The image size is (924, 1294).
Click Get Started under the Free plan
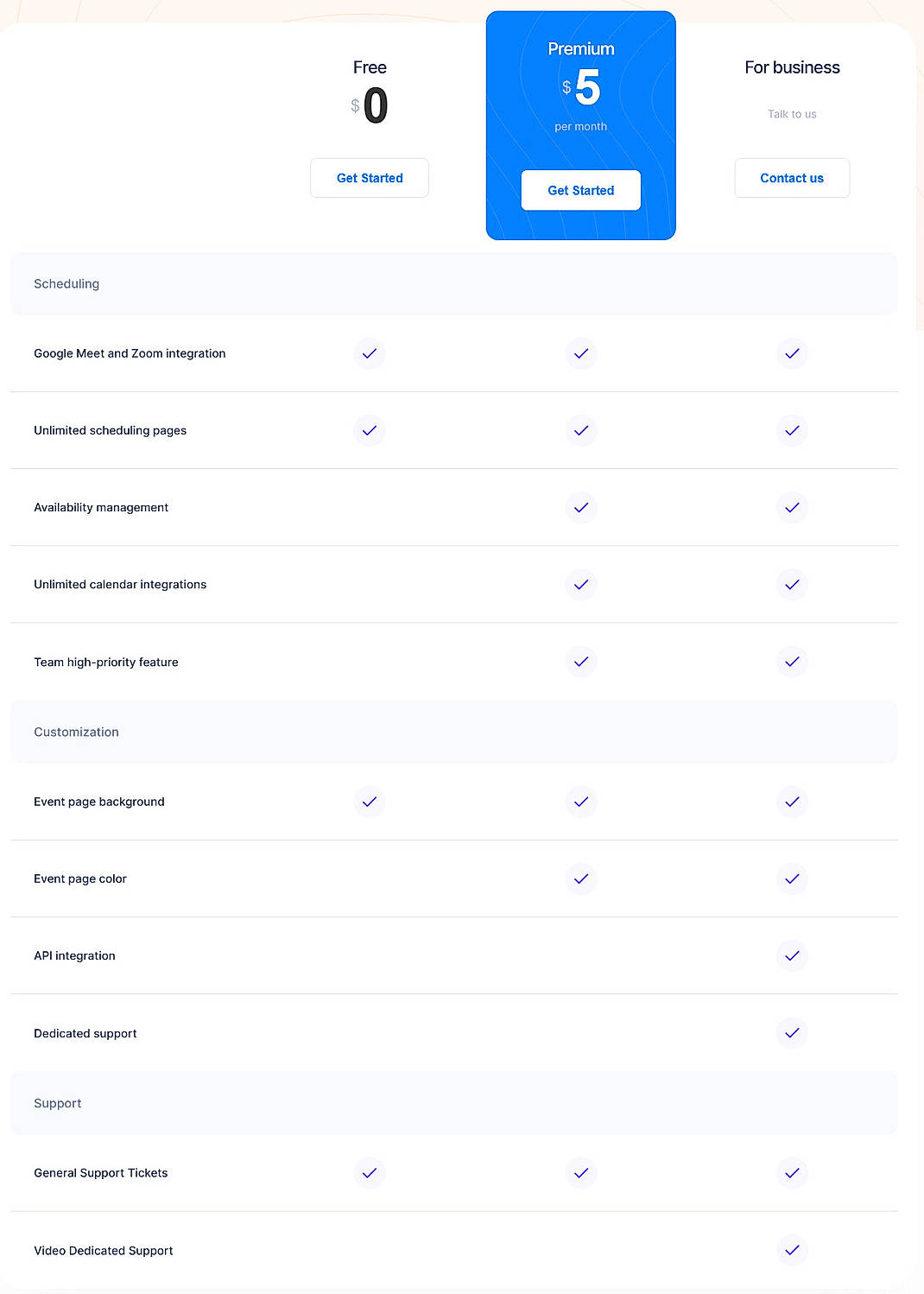(369, 178)
